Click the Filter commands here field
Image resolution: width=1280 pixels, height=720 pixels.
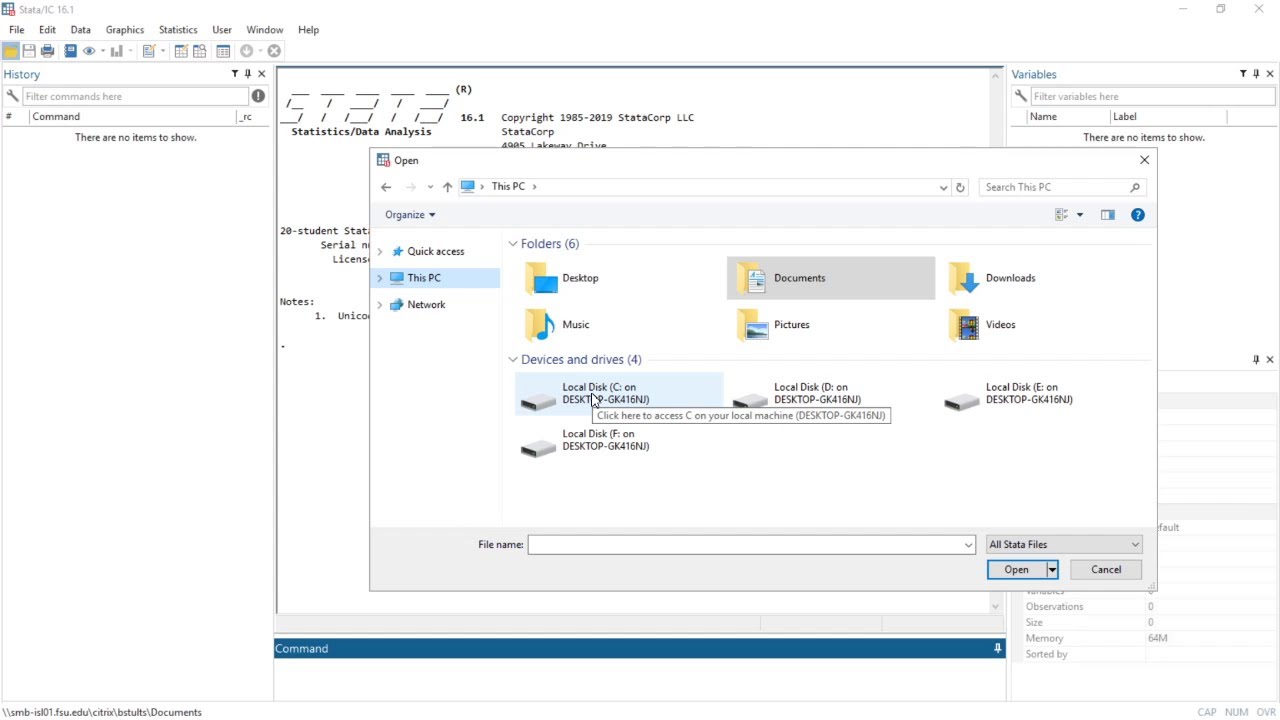pyautogui.click(x=135, y=96)
